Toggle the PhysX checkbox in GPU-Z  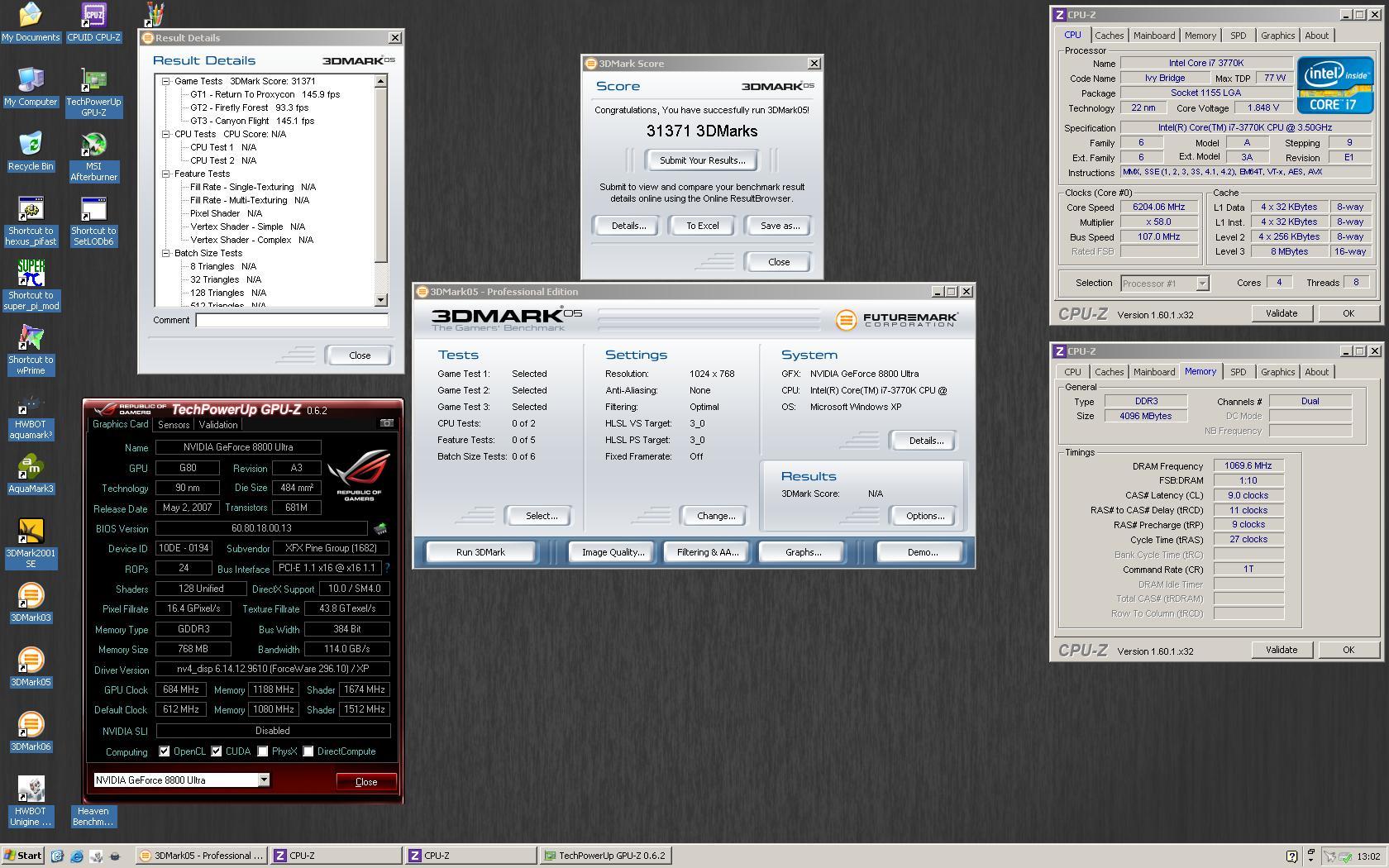pyautogui.click(x=263, y=751)
